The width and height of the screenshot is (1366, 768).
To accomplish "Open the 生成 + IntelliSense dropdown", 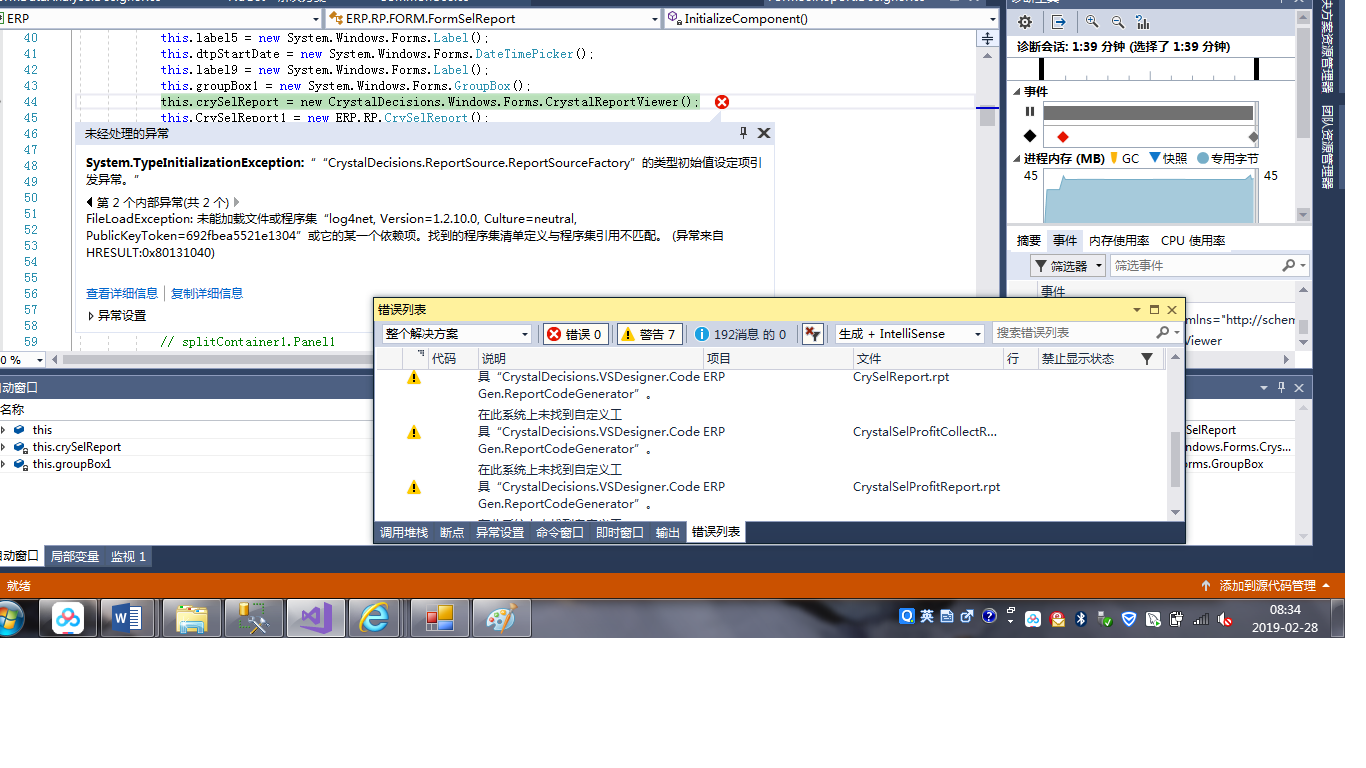I will 910,334.
